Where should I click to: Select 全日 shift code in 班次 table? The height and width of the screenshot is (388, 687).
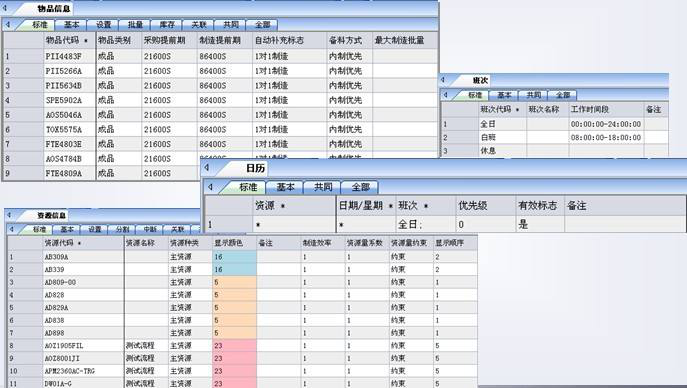point(502,124)
